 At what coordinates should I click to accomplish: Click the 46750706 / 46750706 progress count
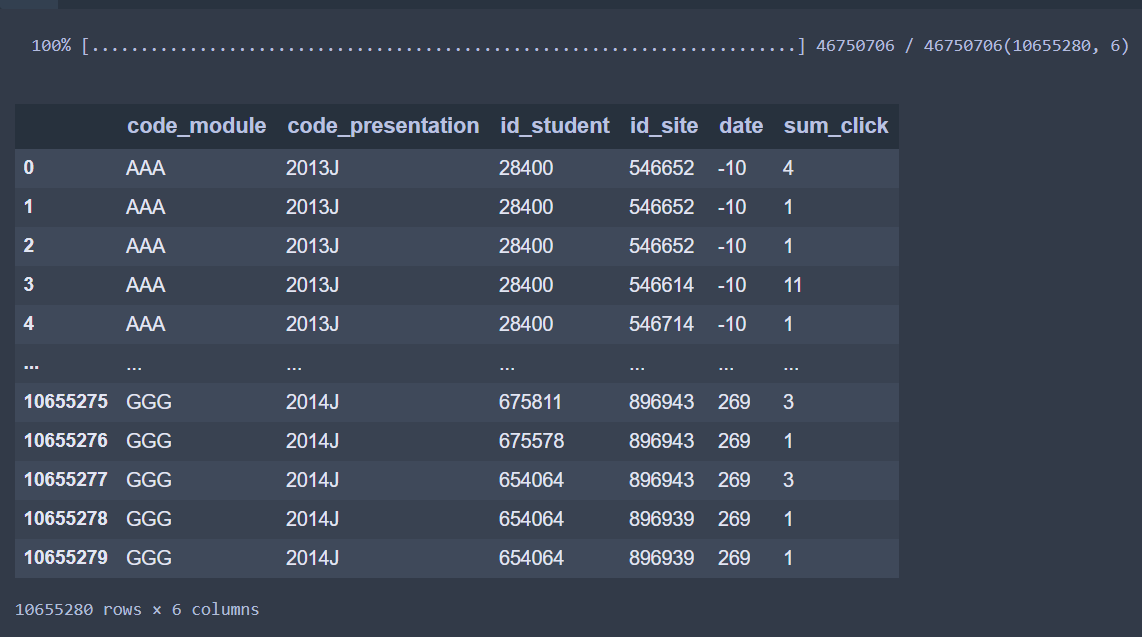[909, 46]
